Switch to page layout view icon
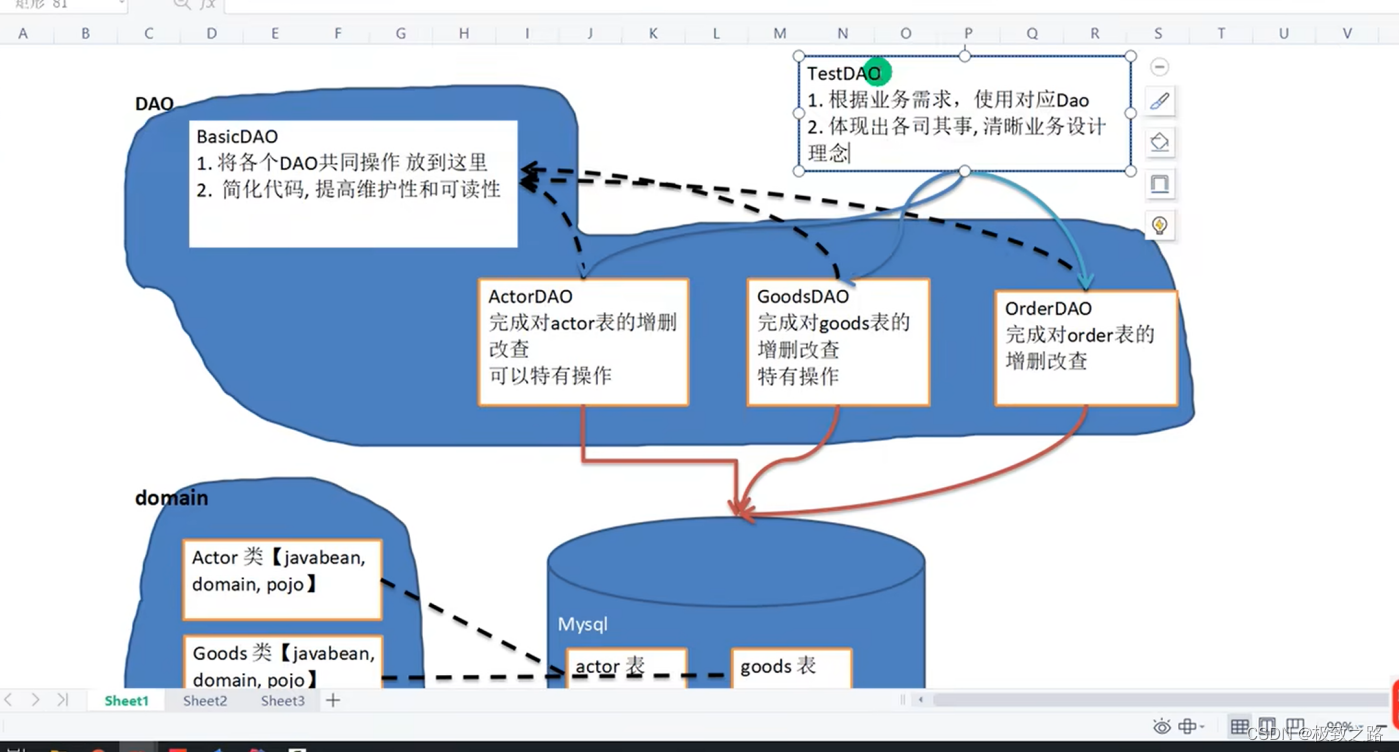1399x752 pixels. tap(1267, 727)
